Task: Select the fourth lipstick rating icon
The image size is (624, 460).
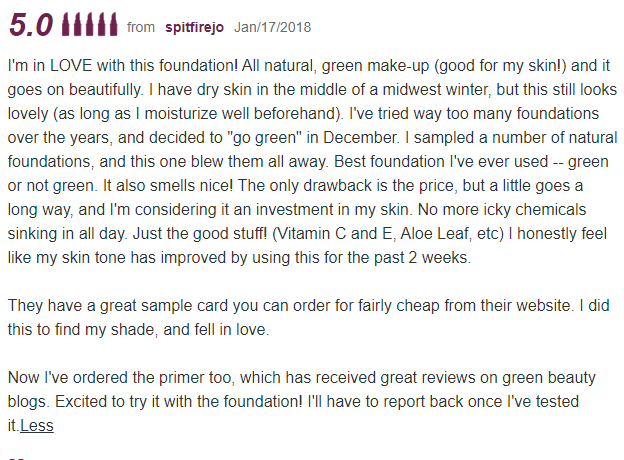Action: [102, 24]
